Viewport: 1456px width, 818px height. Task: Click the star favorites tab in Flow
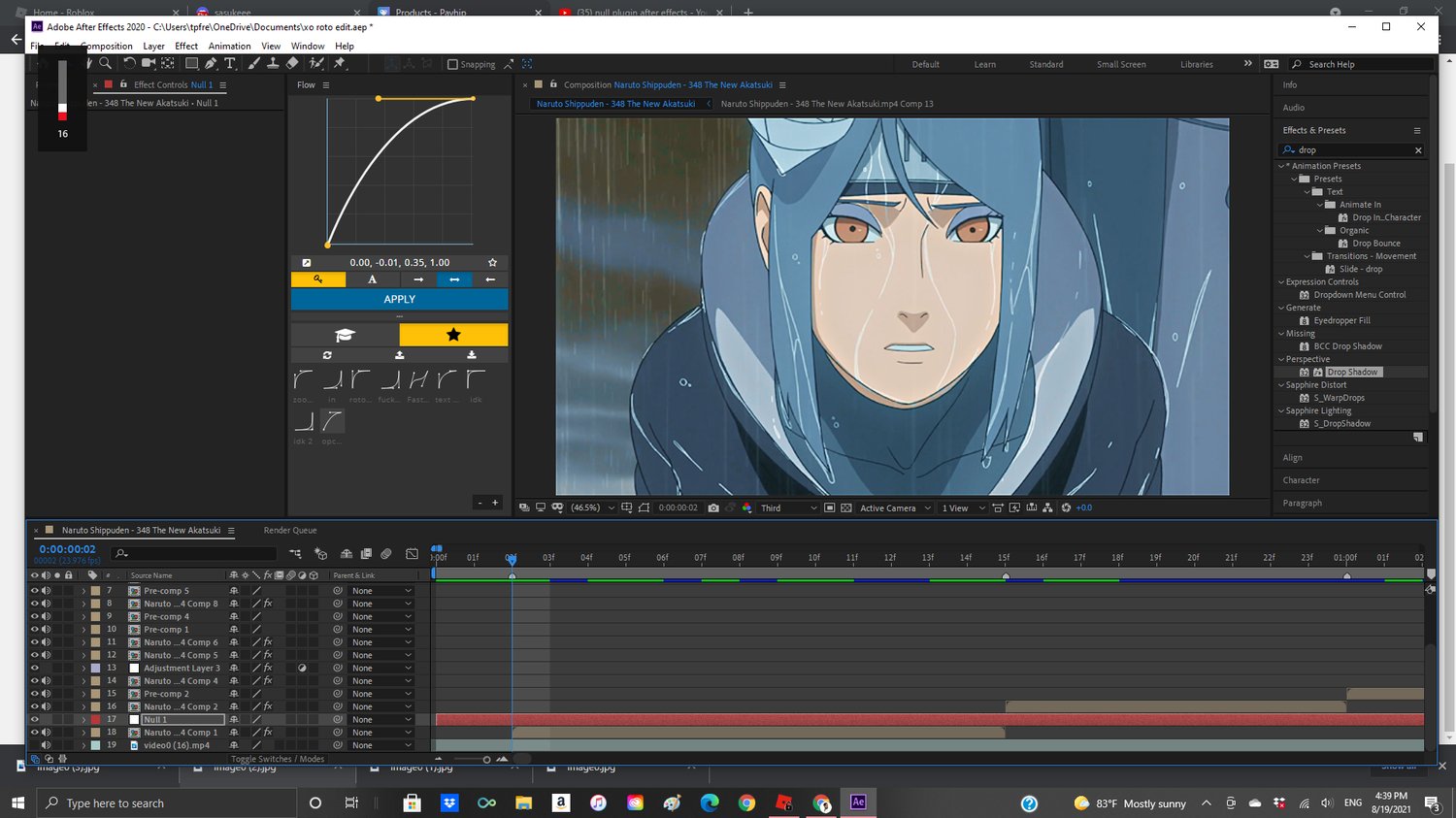(x=453, y=335)
